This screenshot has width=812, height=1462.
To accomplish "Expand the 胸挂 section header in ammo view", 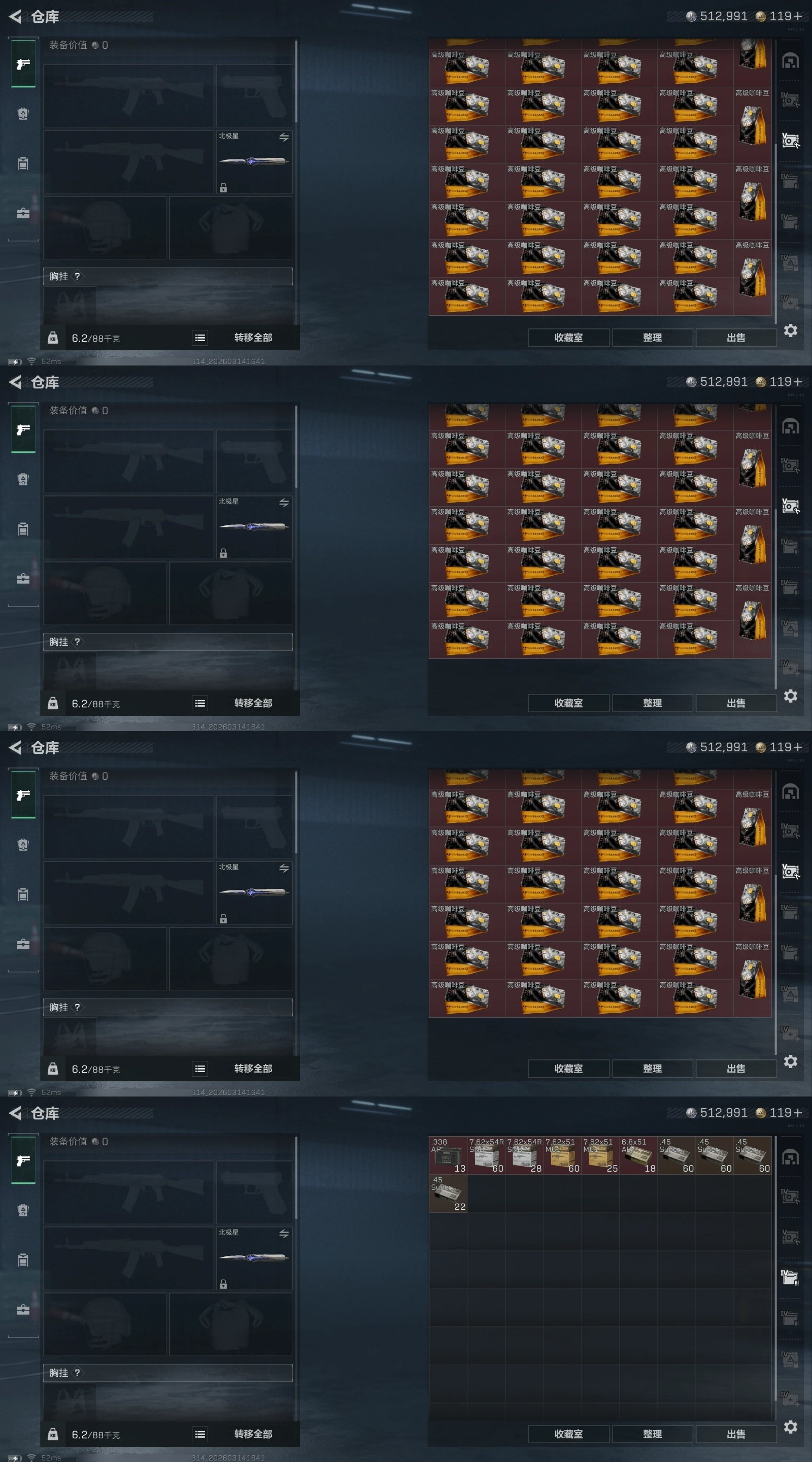I will [x=168, y=1372].
